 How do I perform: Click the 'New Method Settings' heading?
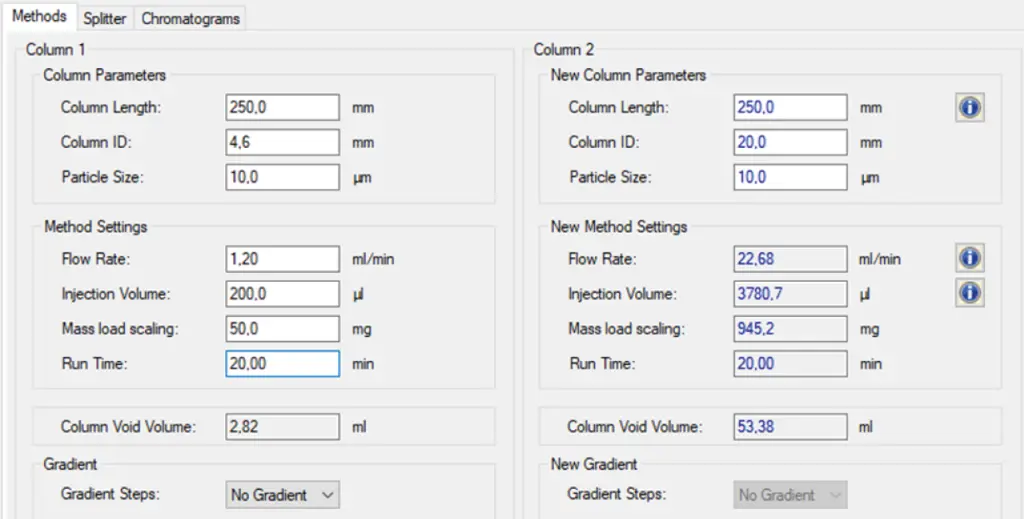[618, 227]
